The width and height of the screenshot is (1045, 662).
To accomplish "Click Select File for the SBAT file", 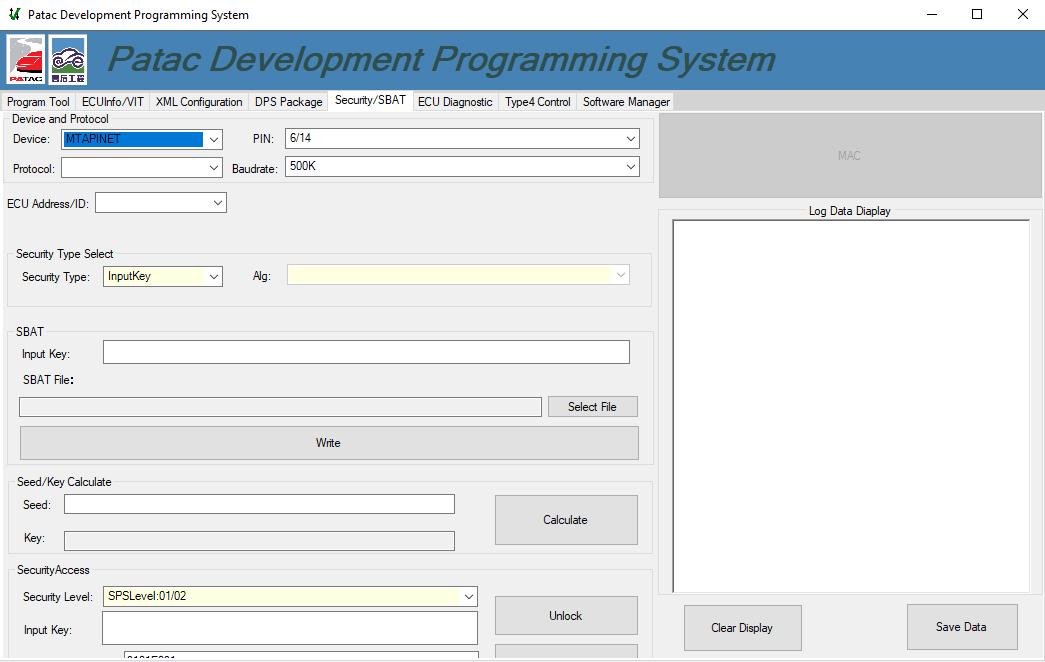I will tap(592, 406).
